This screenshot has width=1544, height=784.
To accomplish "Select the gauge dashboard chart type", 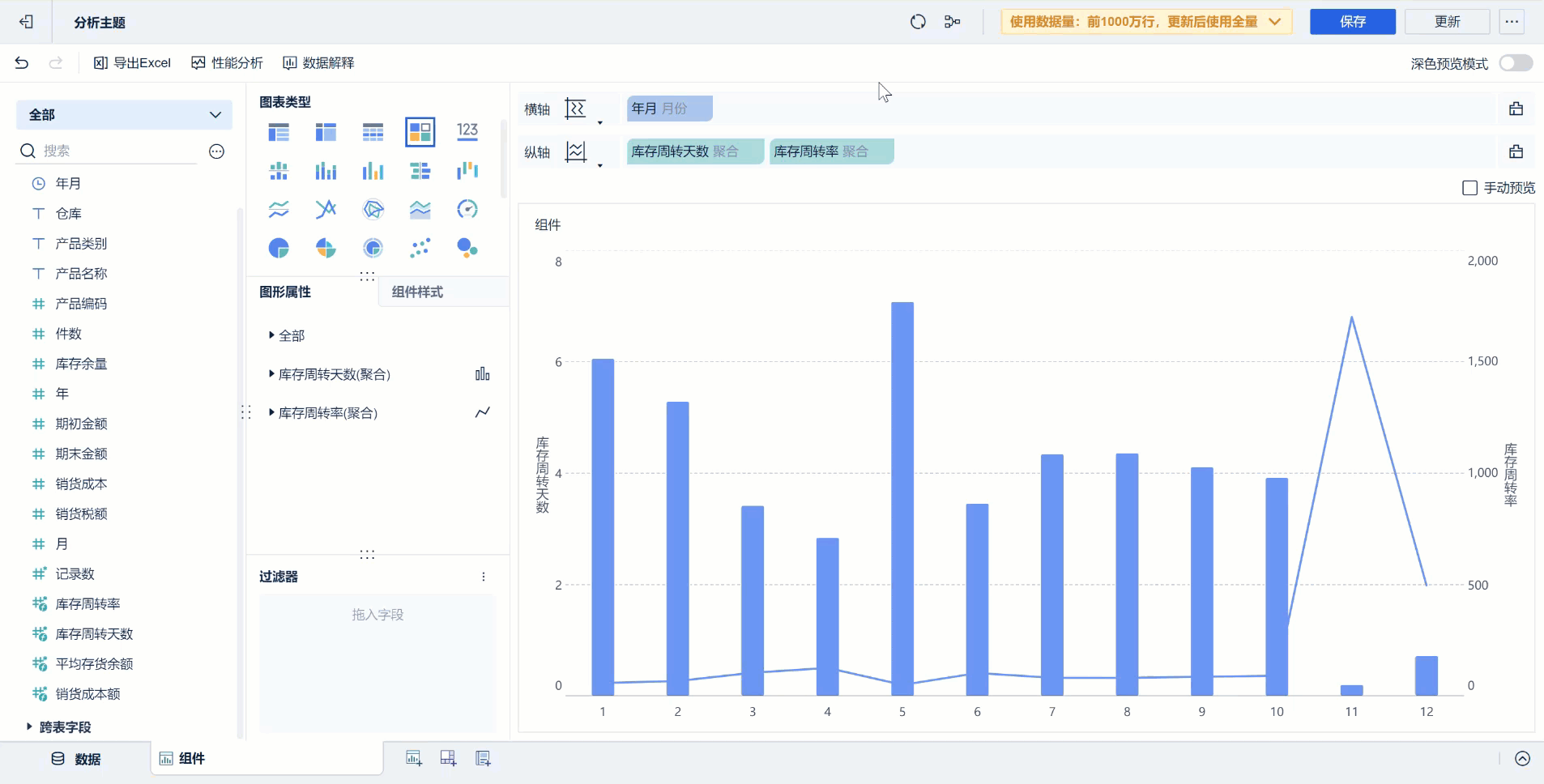I will click(x=467, y=209).
